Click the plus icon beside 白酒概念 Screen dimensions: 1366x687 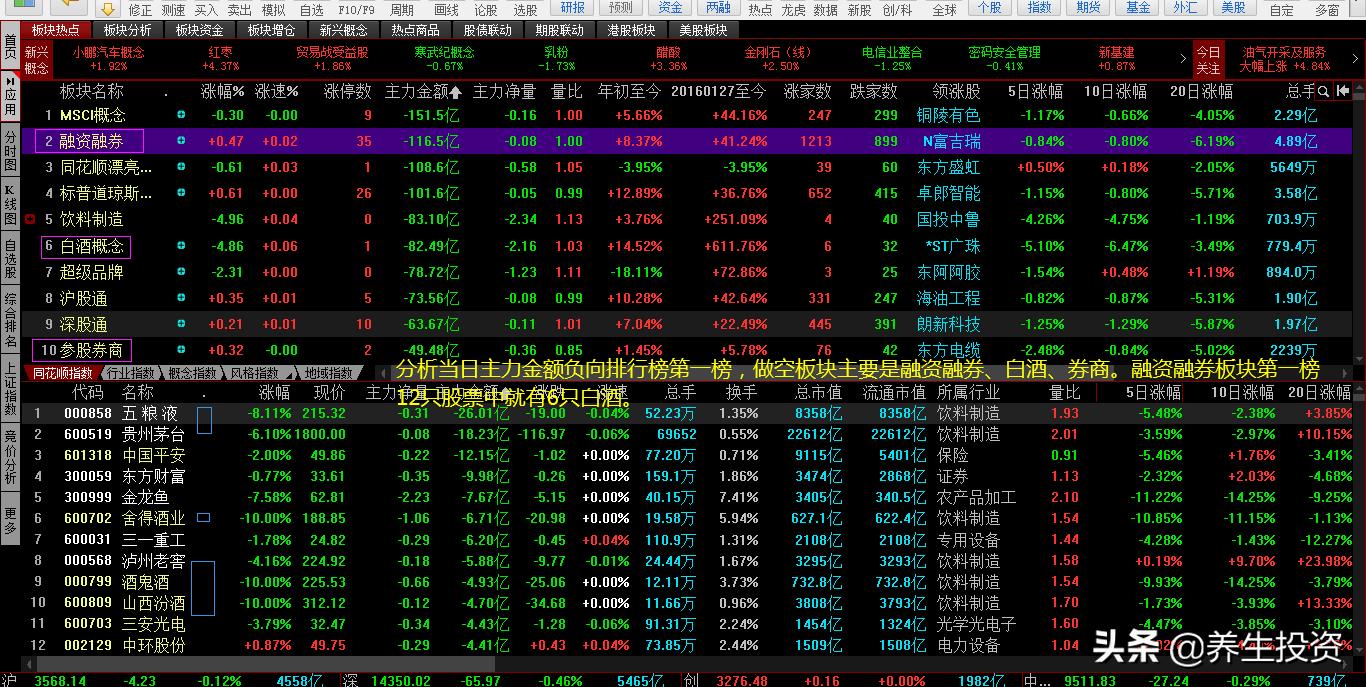click(181, 246)
